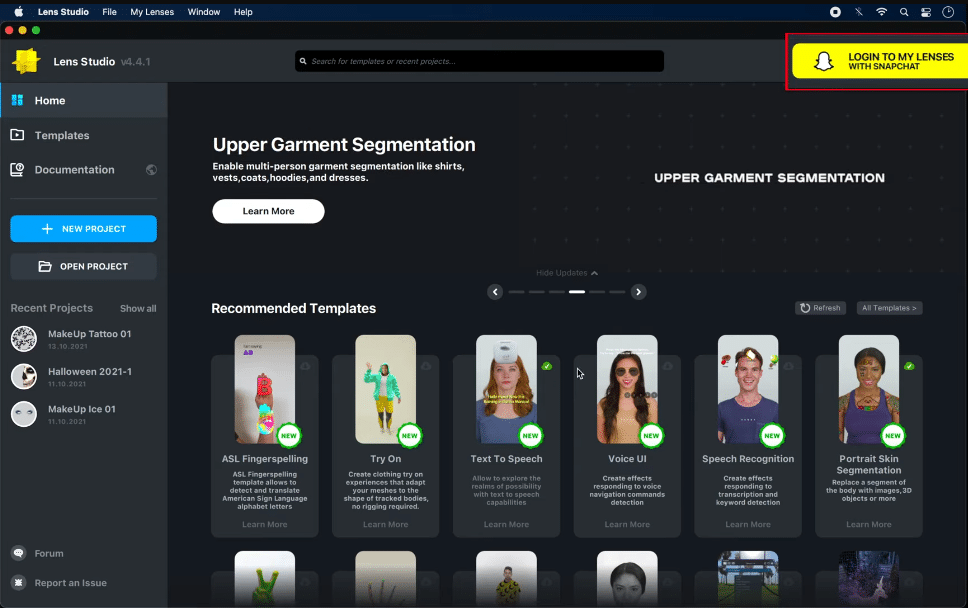
Task: Click MakeUp Ice 01 project thumbnail
Action: [24, 414]
